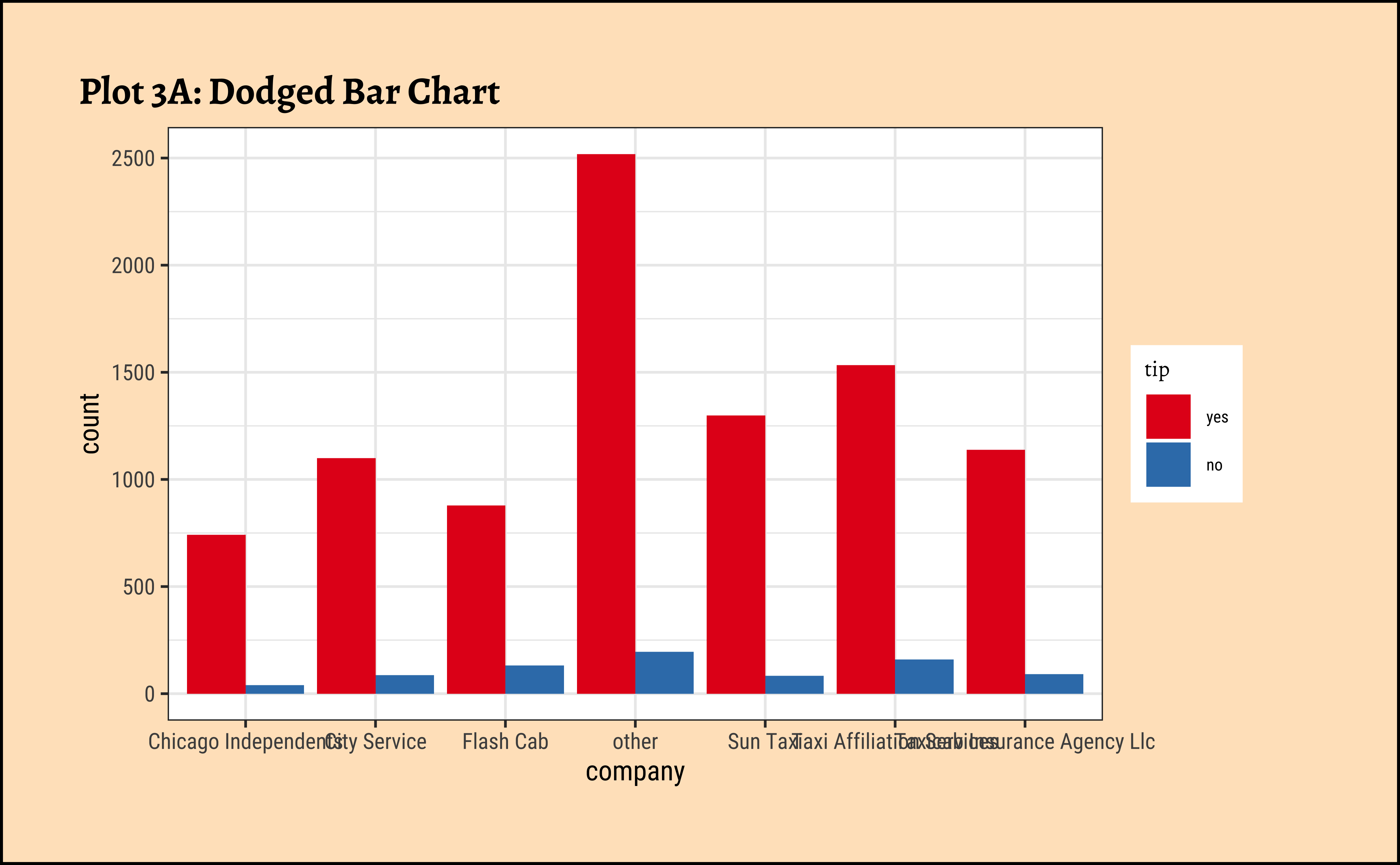This screenshot has height=865, width=1400.
Task: Click the blue bar for 'other' company
Action: point(664,673)
